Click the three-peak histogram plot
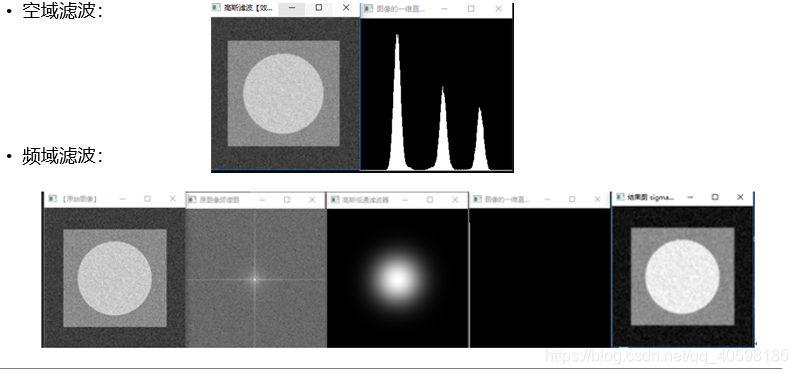 [x=437, y=94]
